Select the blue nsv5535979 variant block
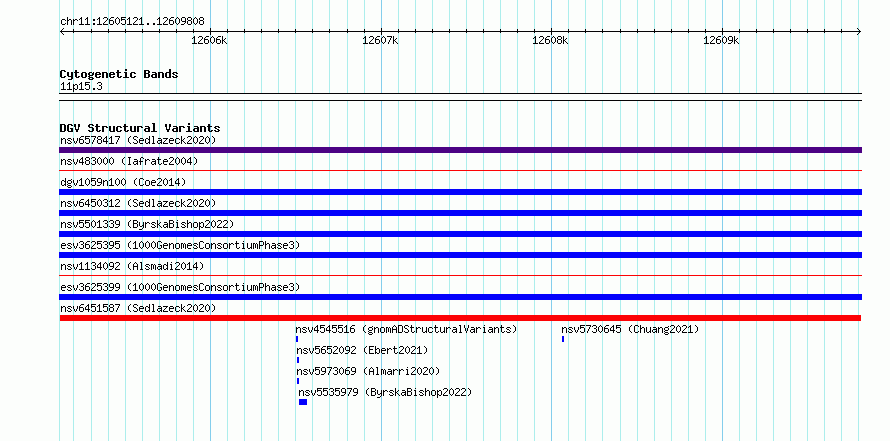The image size is (890, 441). pos(303,402)
